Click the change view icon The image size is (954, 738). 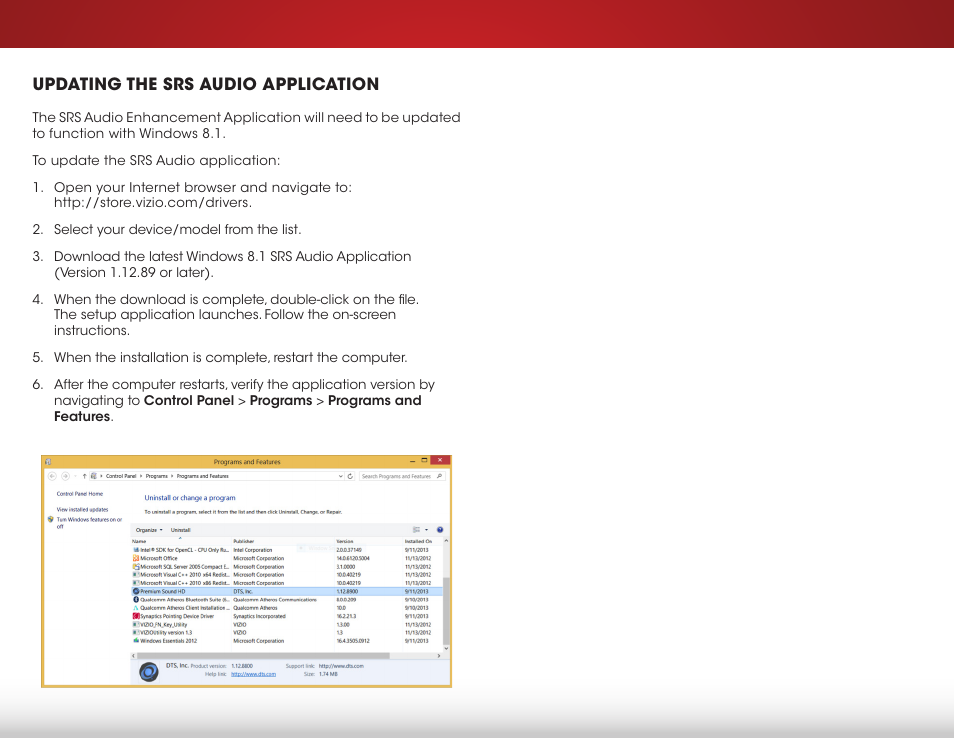point(417,530)
